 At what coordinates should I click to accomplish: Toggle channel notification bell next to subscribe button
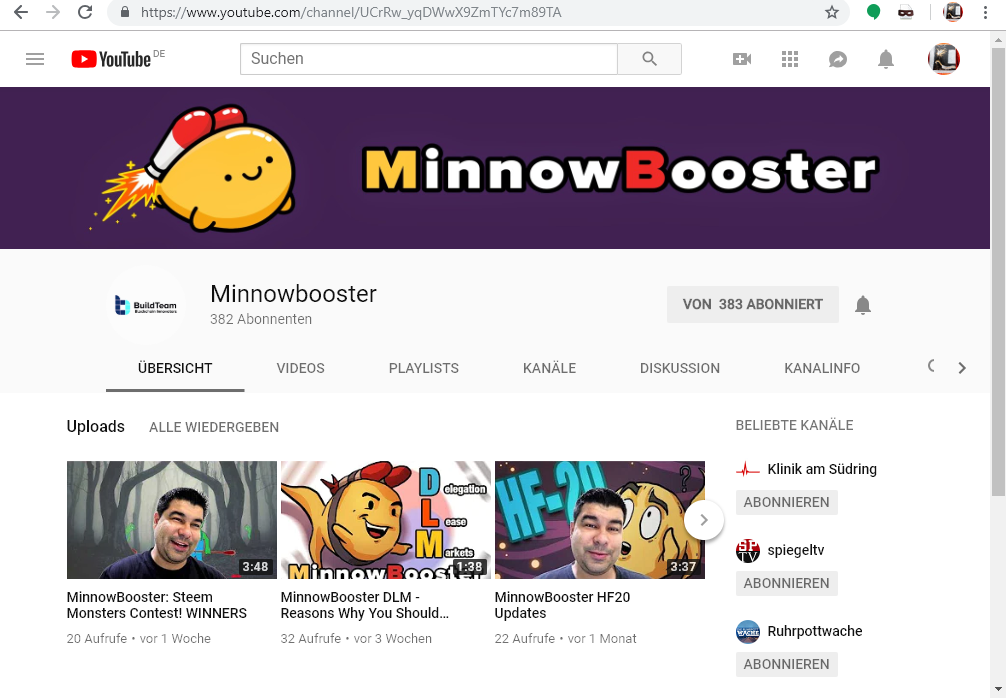[863, 305]
